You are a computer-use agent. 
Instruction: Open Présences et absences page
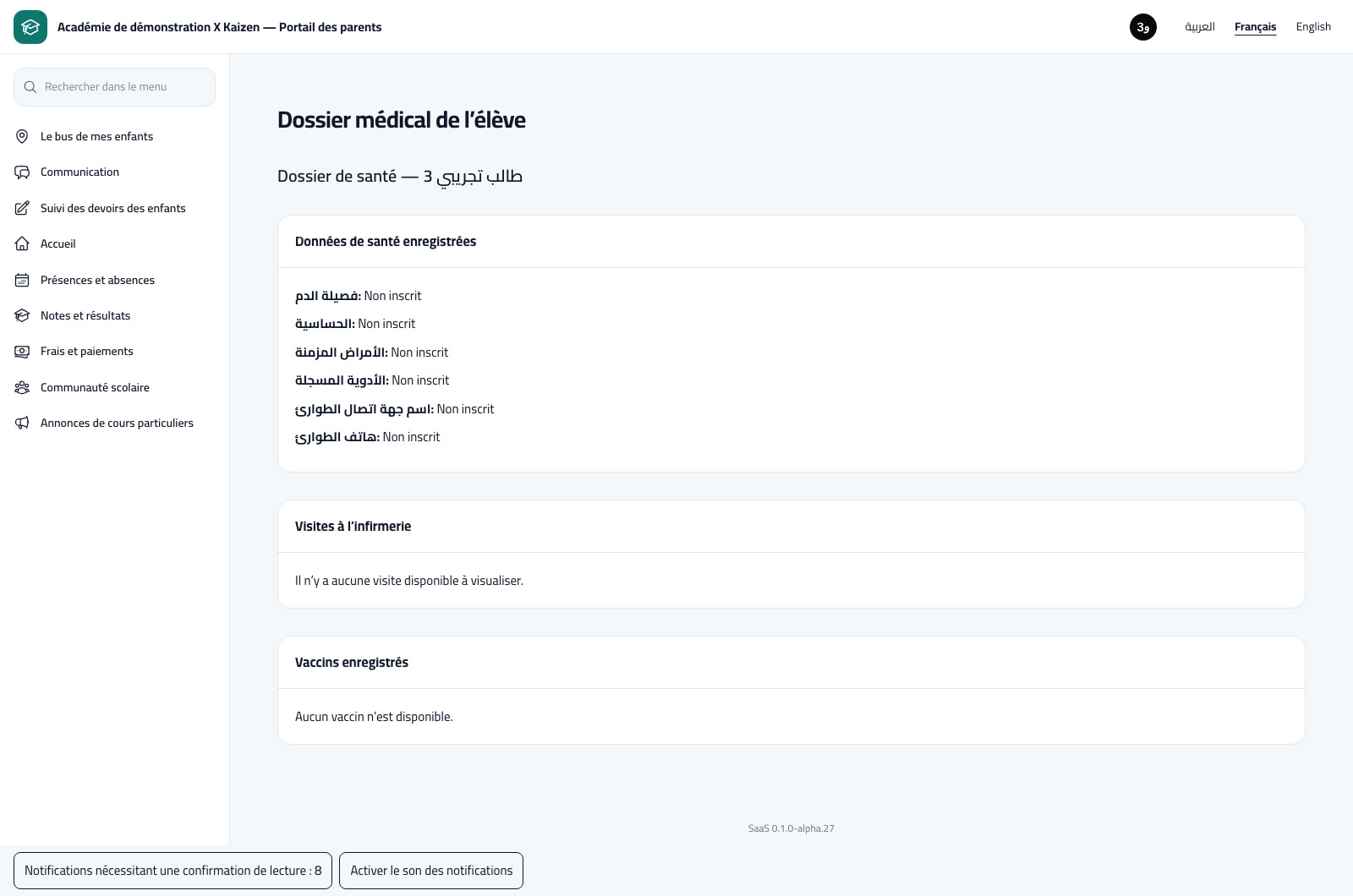point(114,280)
